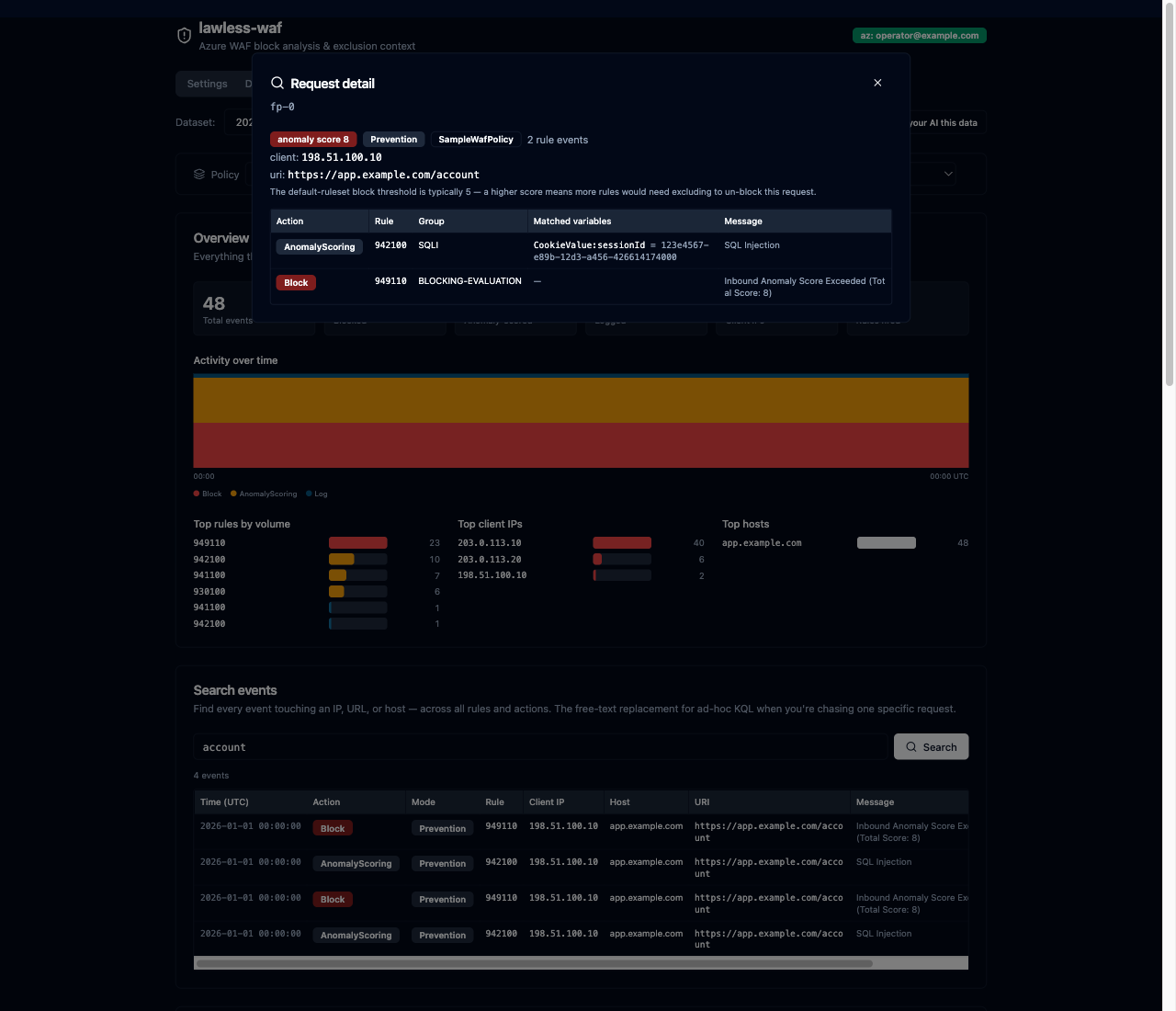Click the fp-0 request identifier

[282, 108]
